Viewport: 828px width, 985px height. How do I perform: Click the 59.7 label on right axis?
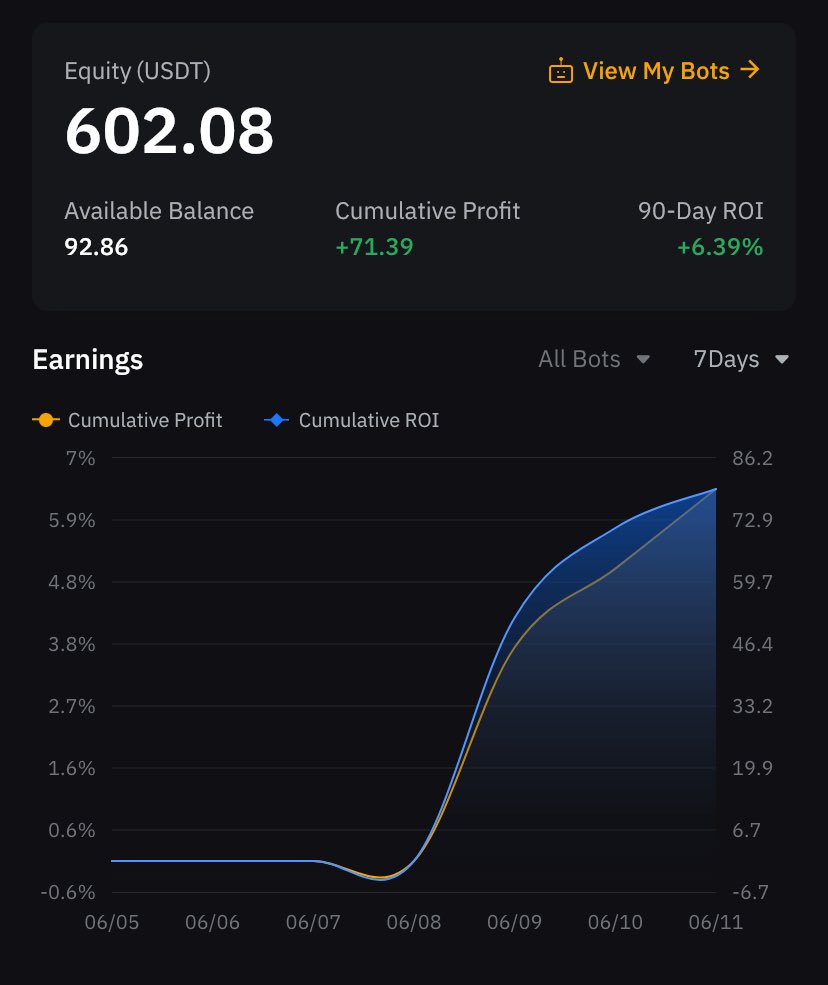pyautogui.click(x=752, y=582)
